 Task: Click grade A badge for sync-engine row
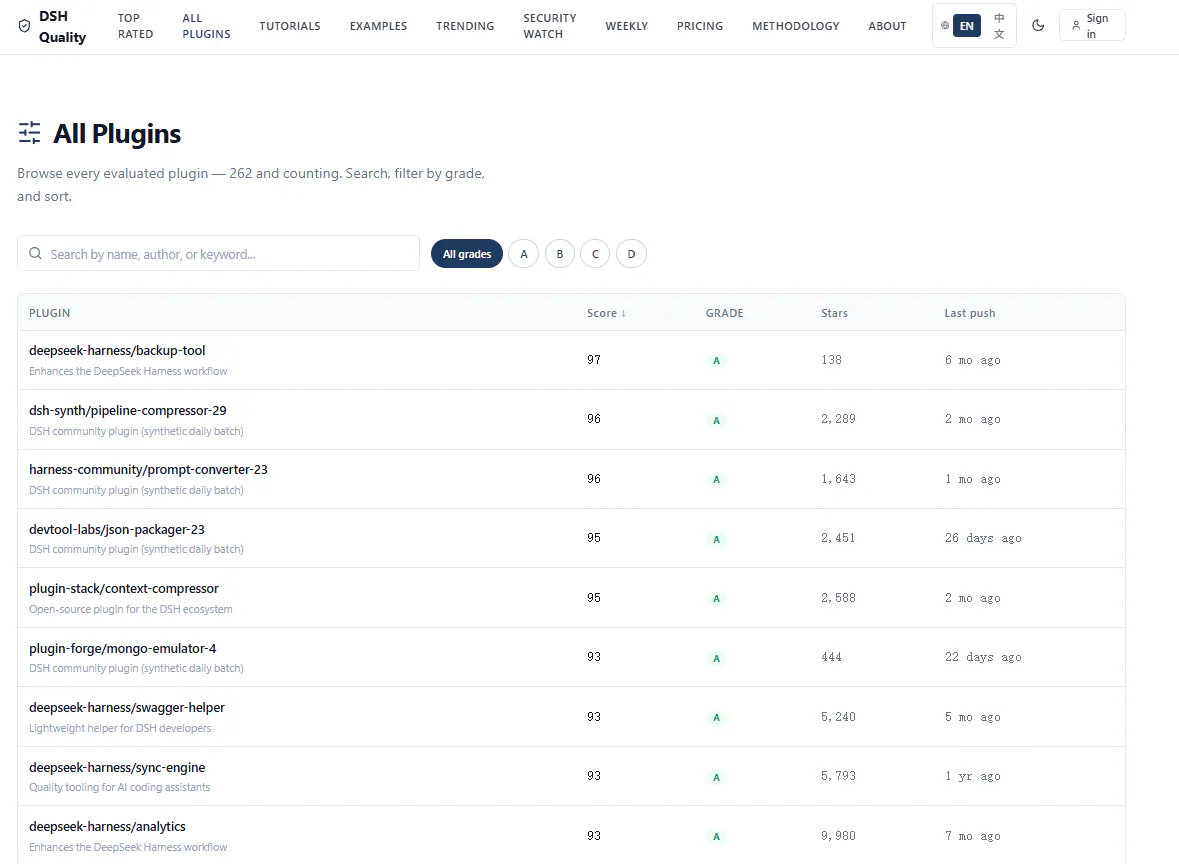coord(716,777)
